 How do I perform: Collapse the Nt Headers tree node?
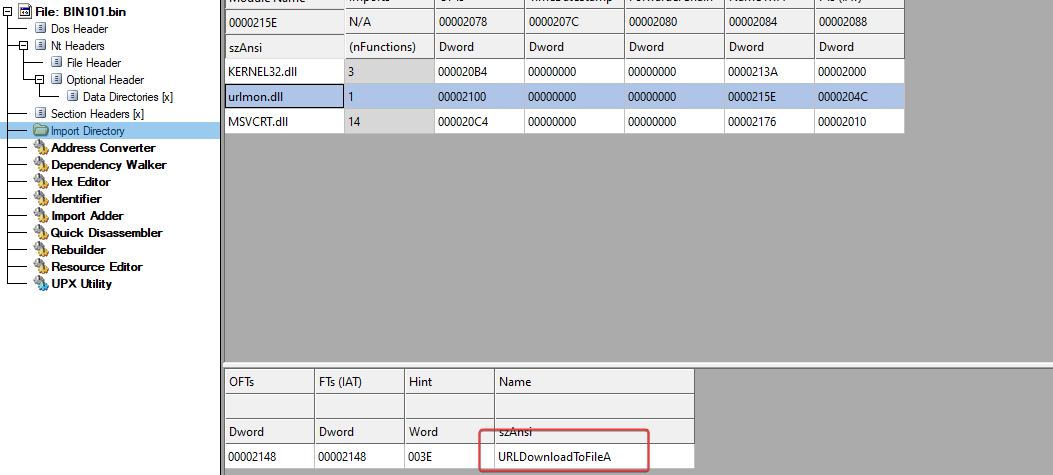point(23,46)
